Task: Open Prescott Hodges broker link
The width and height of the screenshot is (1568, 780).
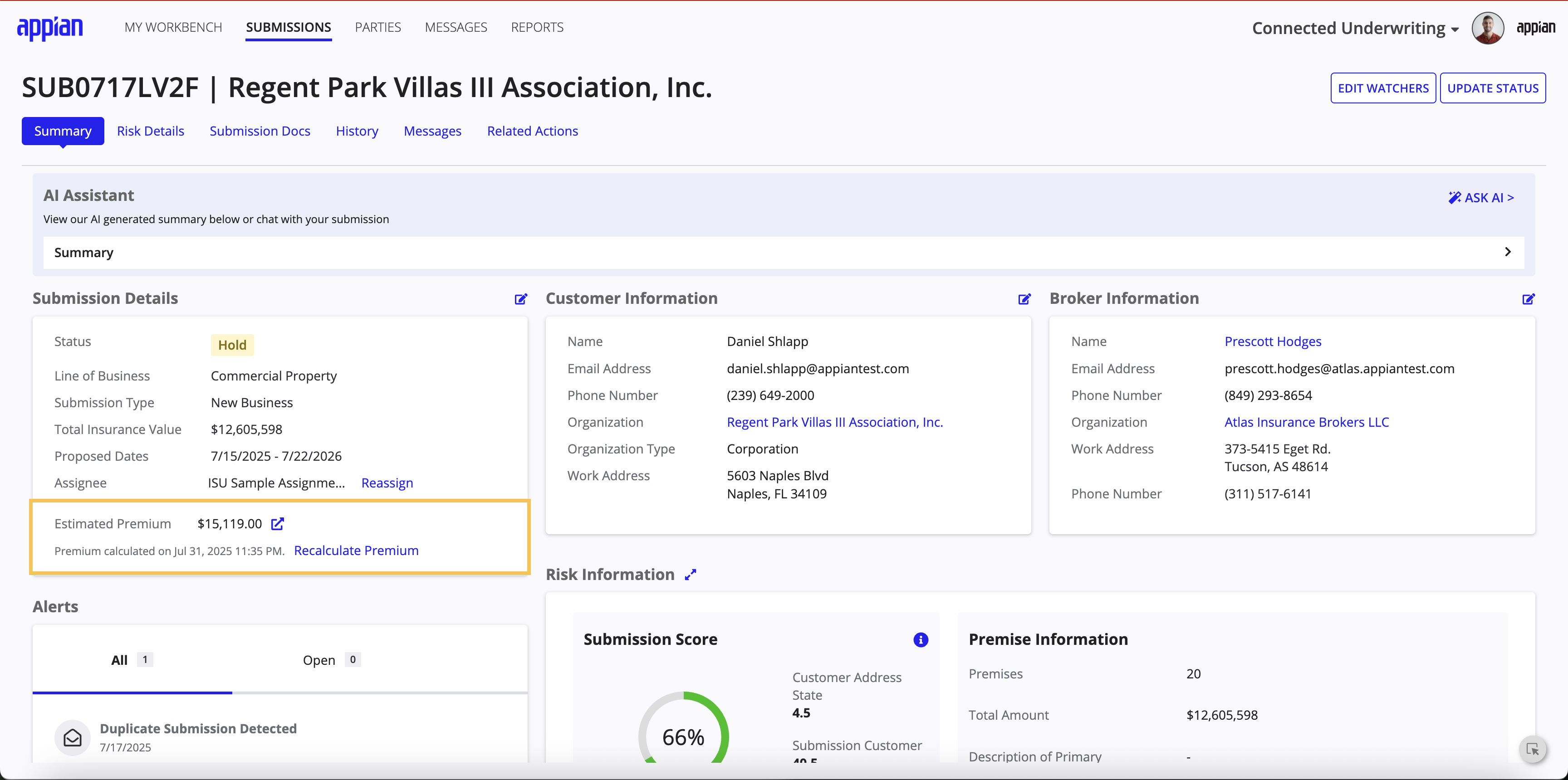Action: click(1273, 341)
